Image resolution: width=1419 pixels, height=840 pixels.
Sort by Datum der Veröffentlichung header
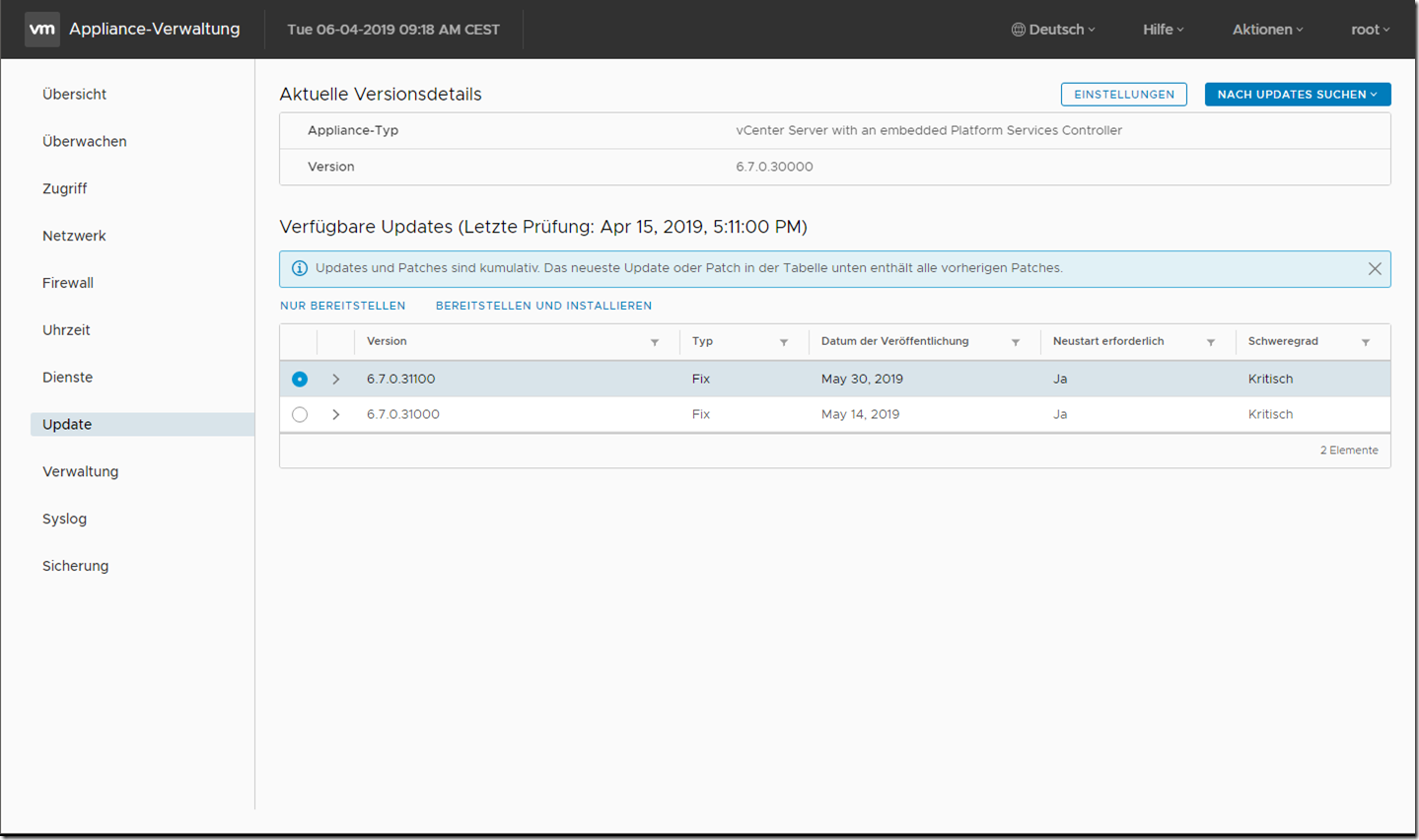coord(894,341)
